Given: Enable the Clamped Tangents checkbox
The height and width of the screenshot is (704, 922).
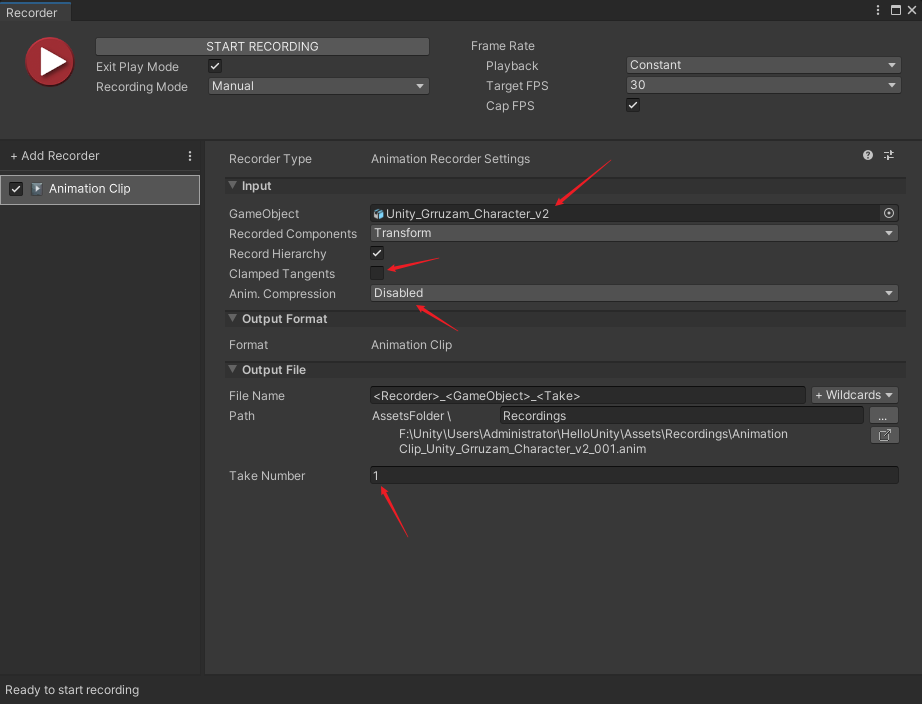Looking at the screenshot, I should tap(377, 273).
